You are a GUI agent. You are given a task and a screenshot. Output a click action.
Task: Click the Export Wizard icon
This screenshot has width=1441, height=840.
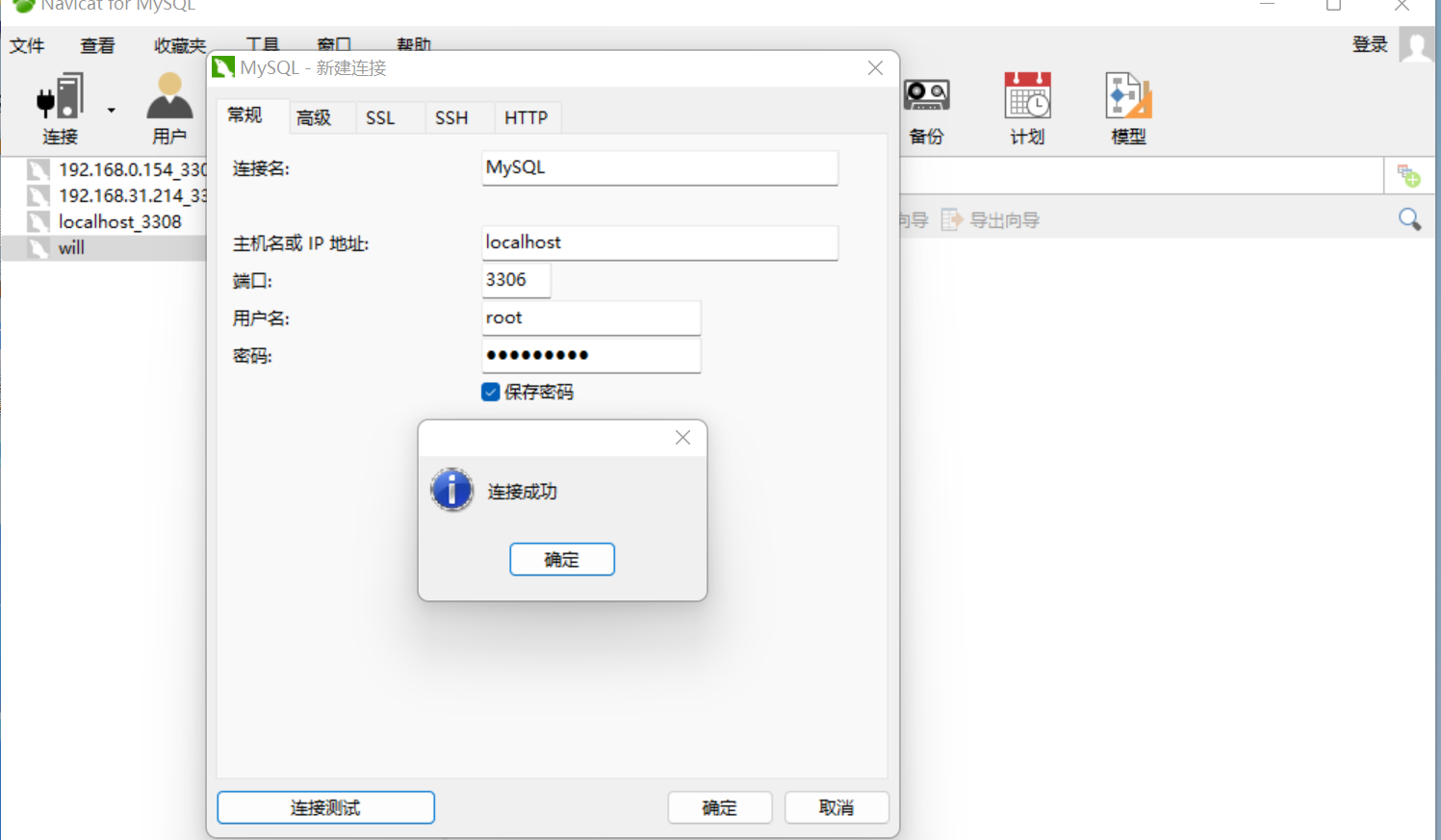click(952, 220)
